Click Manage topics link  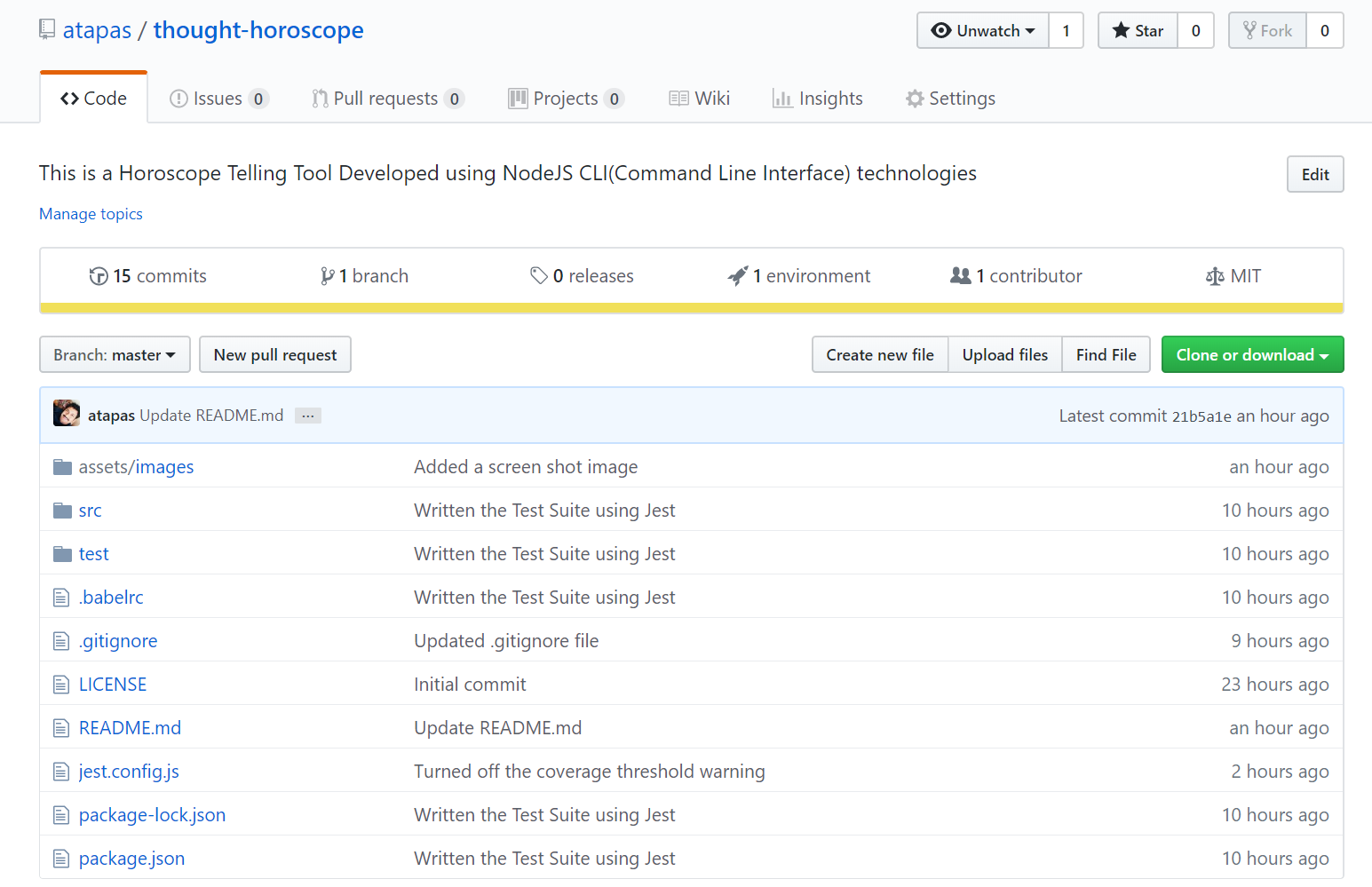click(x=91, y=214)
